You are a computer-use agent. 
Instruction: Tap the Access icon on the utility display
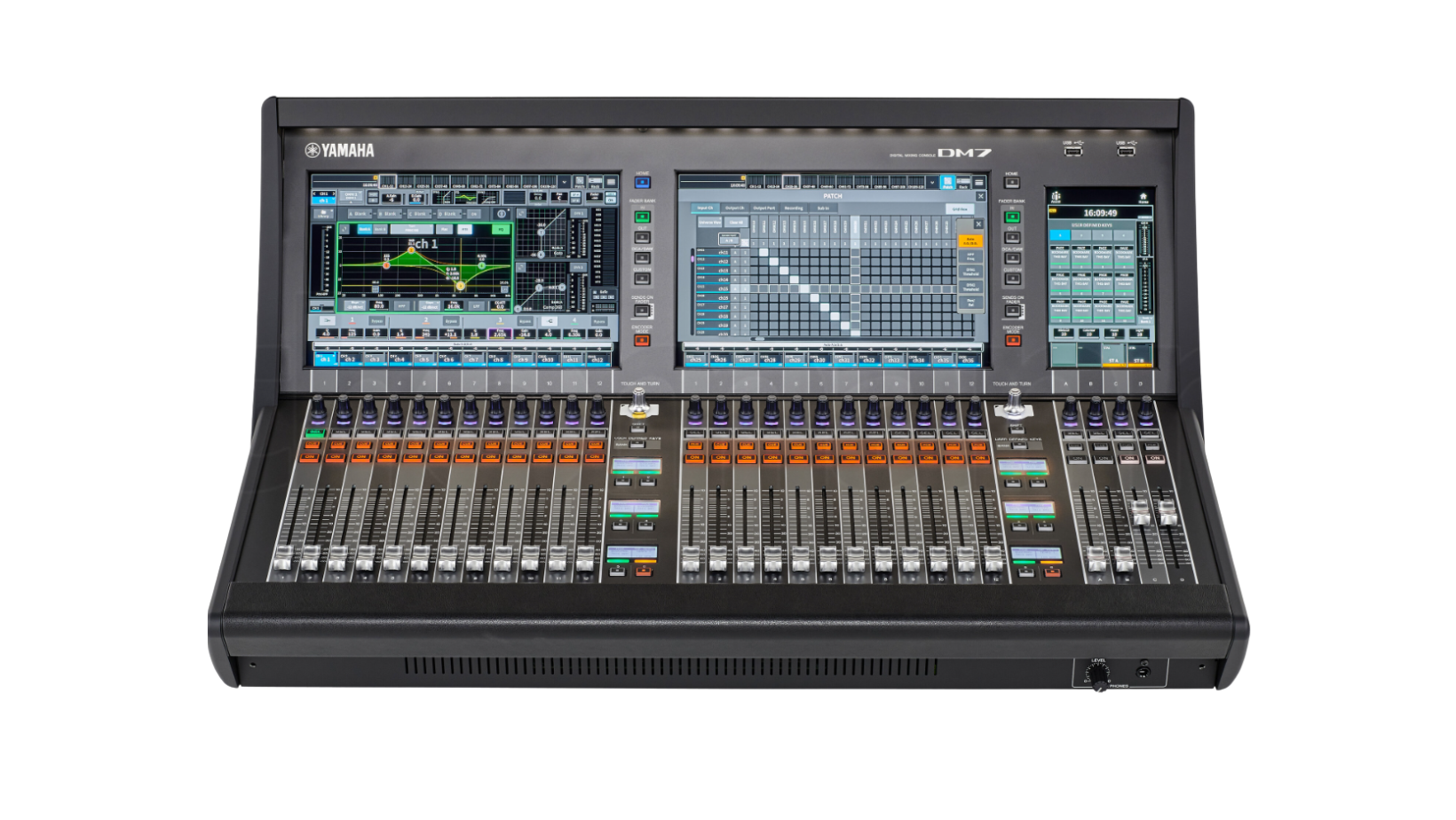pyautogui.click(x=1056, y=197)
